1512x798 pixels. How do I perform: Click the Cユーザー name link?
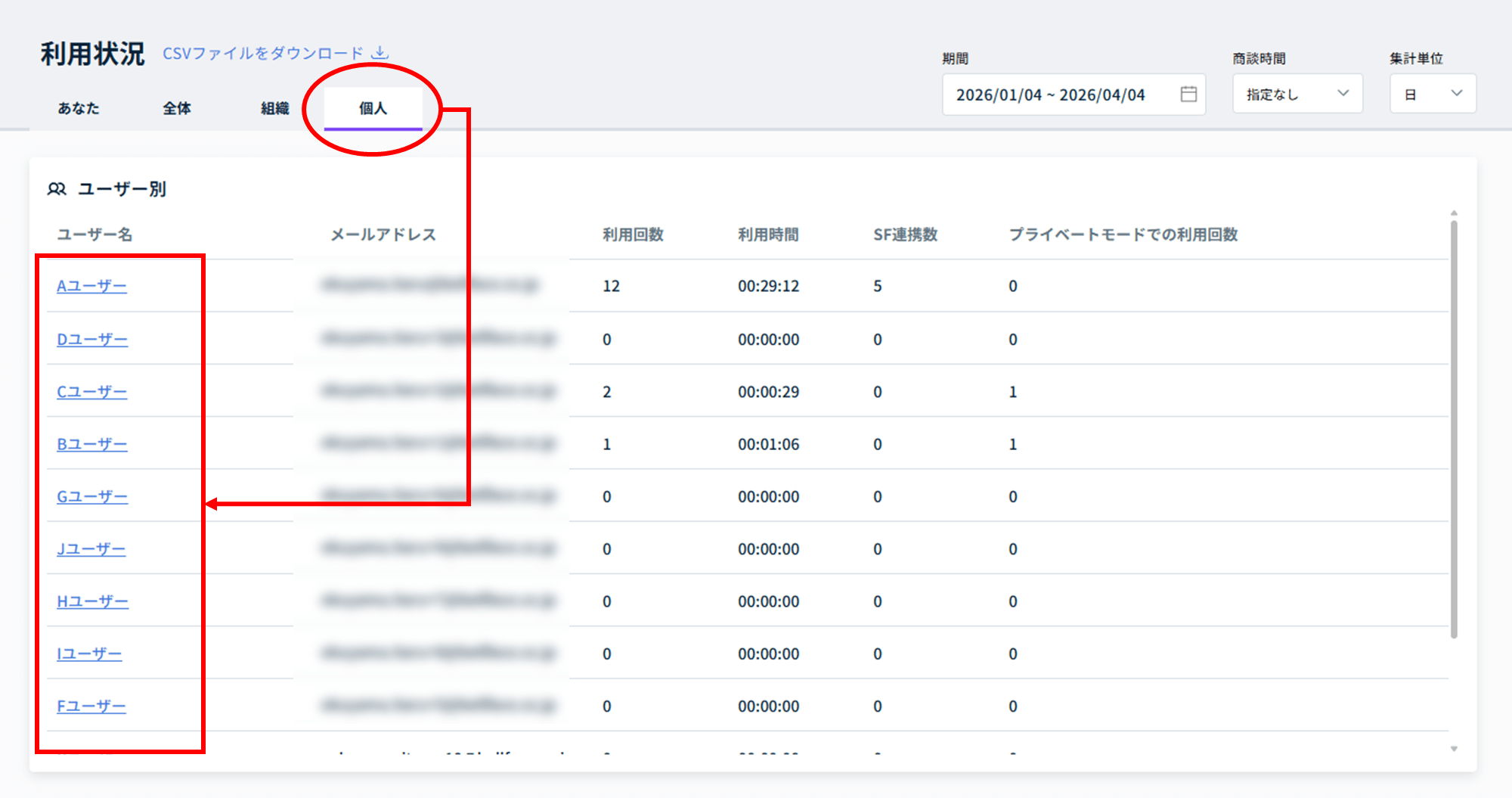pyautogui.click(x=91, y=392)
